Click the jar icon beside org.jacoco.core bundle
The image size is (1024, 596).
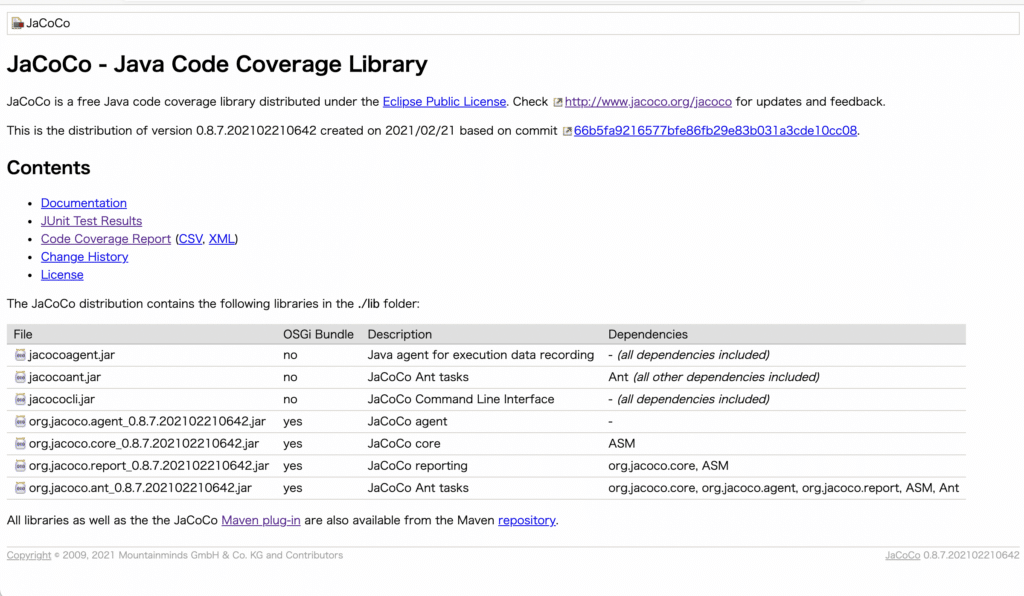click(20, 443)
